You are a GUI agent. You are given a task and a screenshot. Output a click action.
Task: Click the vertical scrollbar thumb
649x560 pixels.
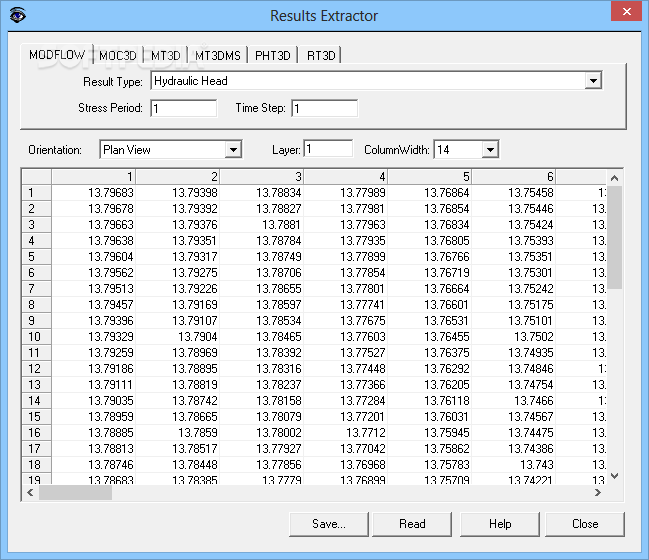point(615,238)
